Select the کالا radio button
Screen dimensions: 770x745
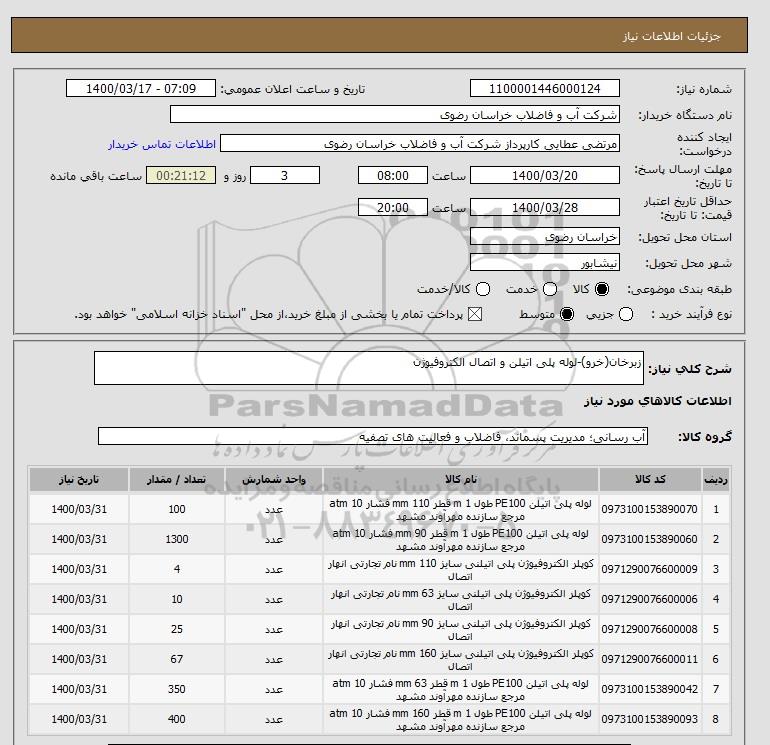pos(602,289)
